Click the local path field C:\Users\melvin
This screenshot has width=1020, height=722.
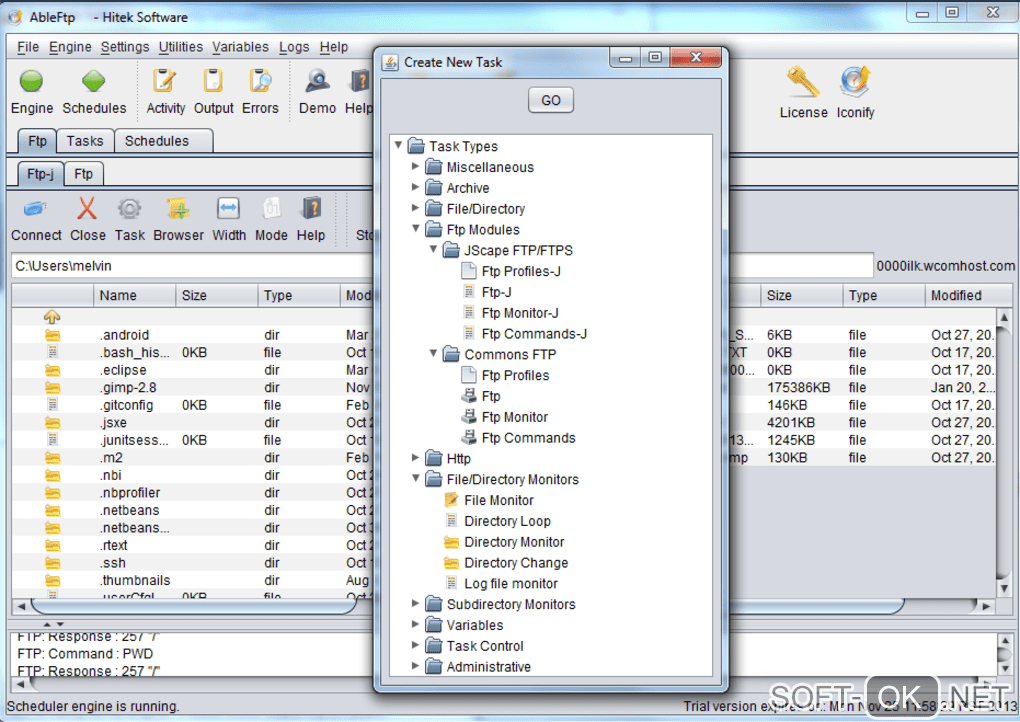coord(193,266)
